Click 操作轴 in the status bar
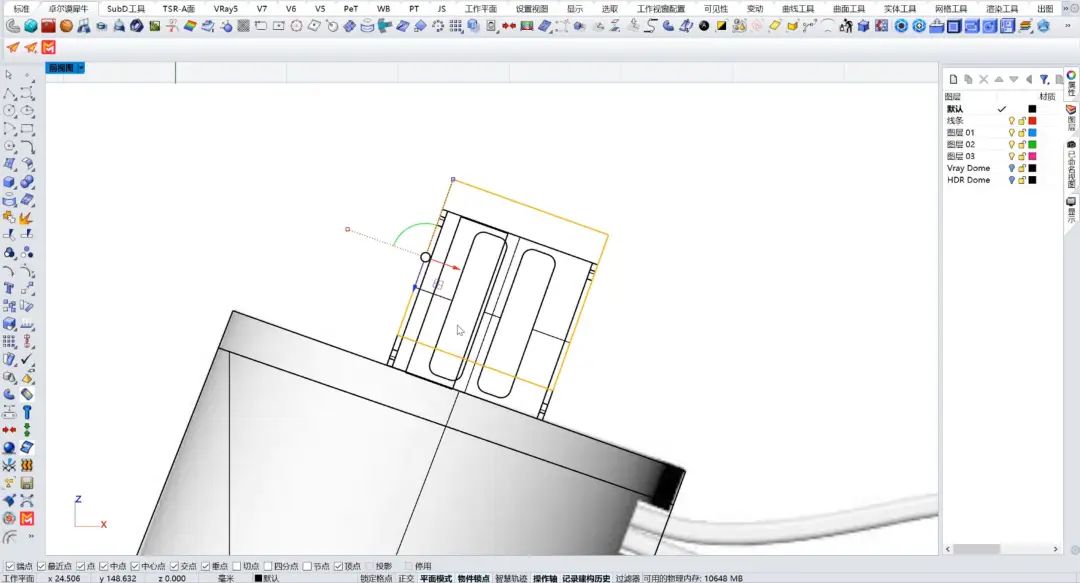This screenshot has width=1080, height=583. tap(544, 578)
